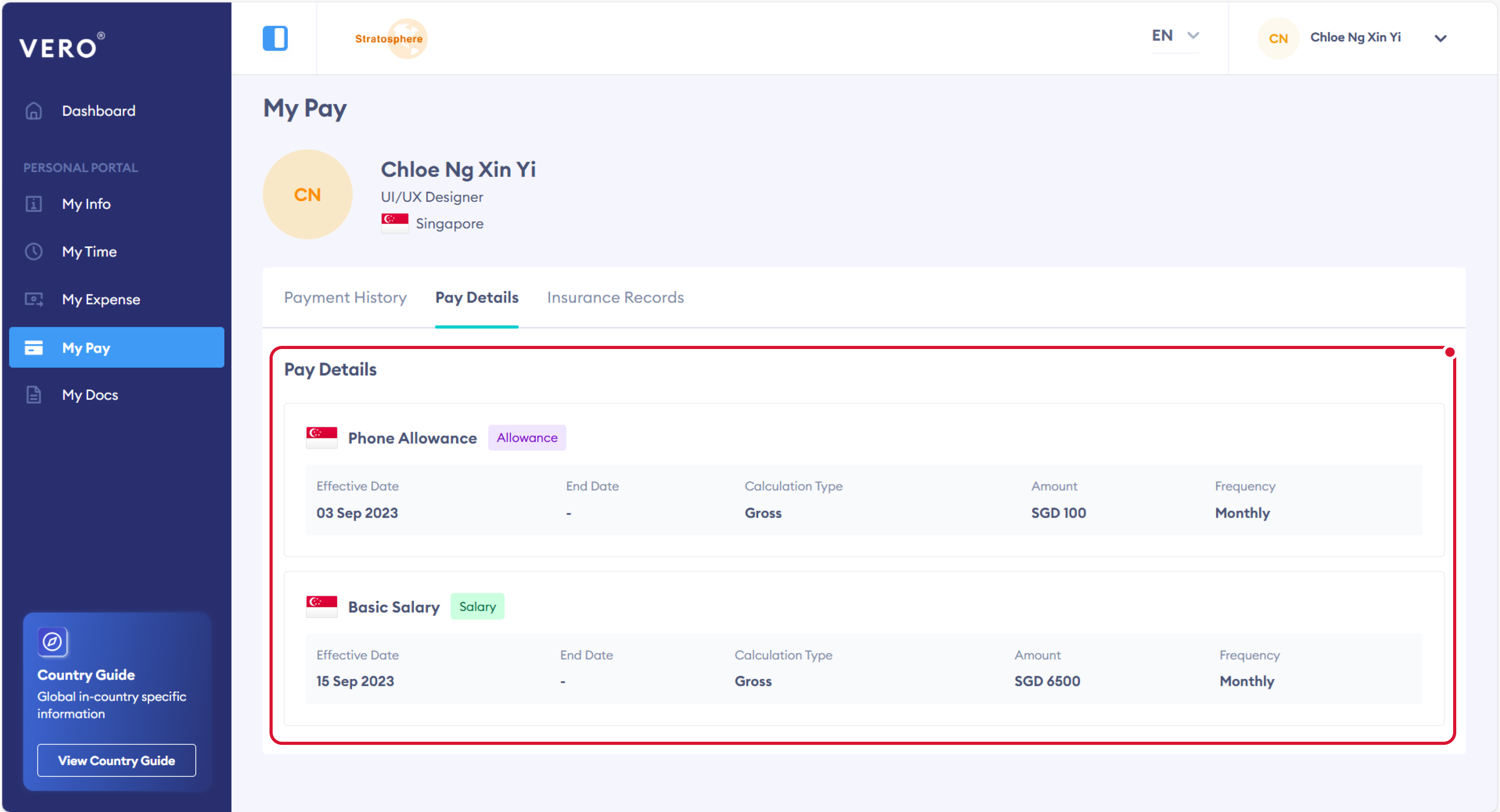
Task: Click the My Time clock icon
Action: pos(34,251)
